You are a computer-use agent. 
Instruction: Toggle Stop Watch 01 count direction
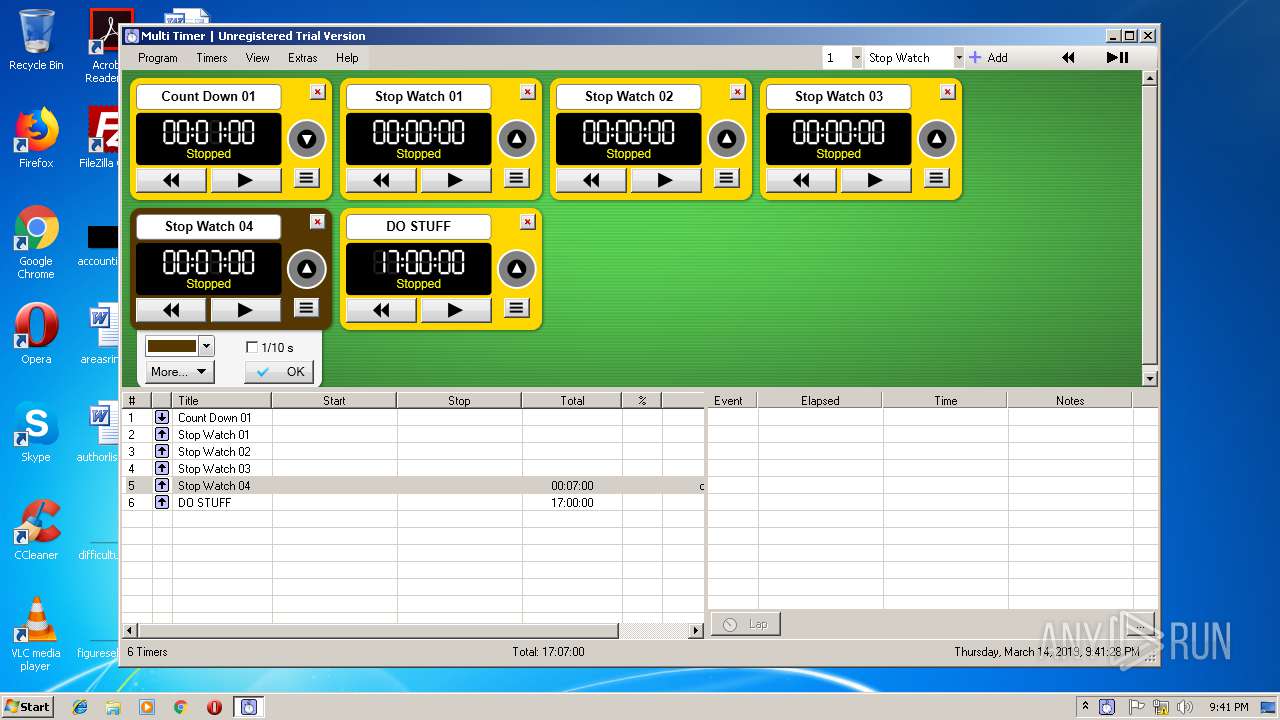517,139
